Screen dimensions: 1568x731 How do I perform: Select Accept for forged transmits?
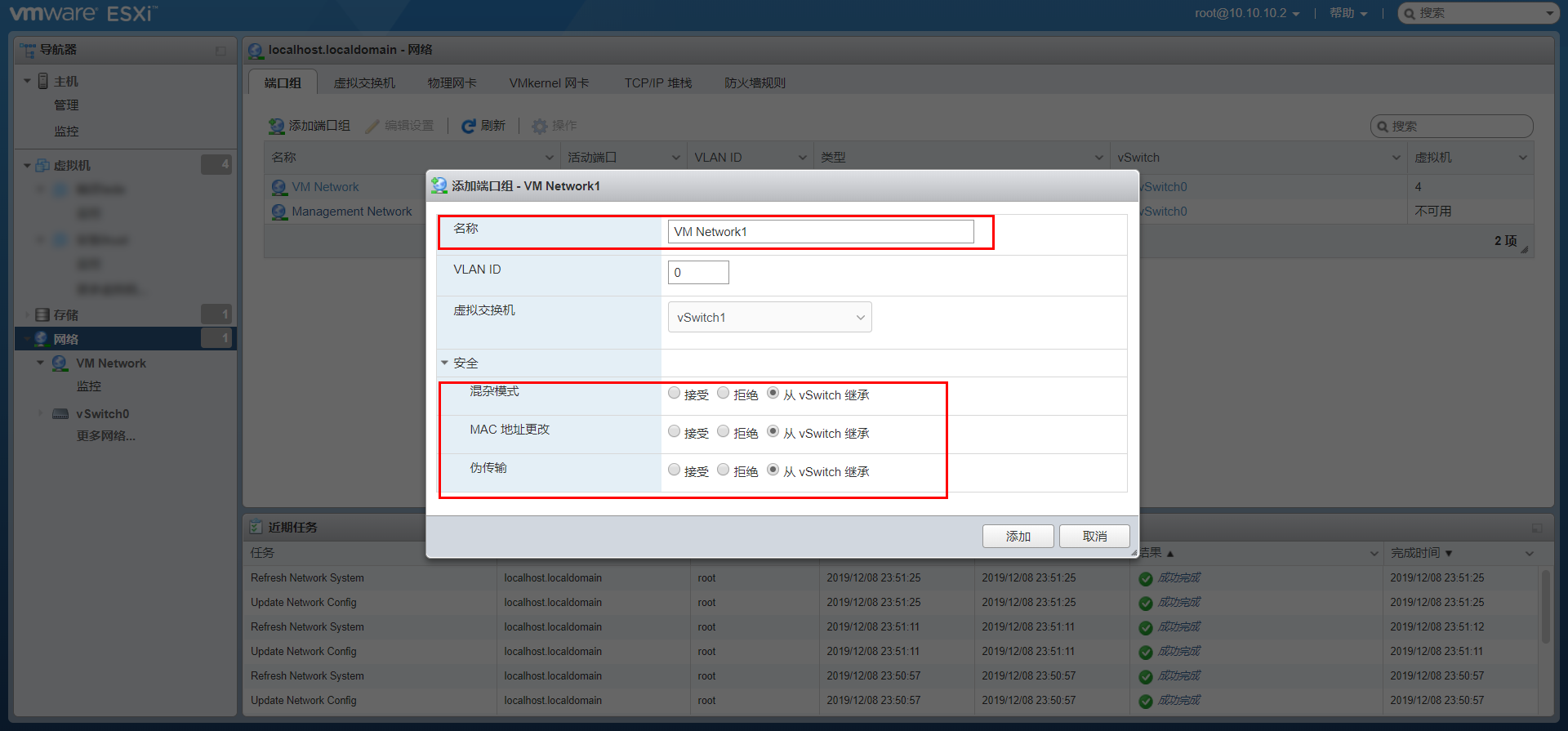[674, 470]
